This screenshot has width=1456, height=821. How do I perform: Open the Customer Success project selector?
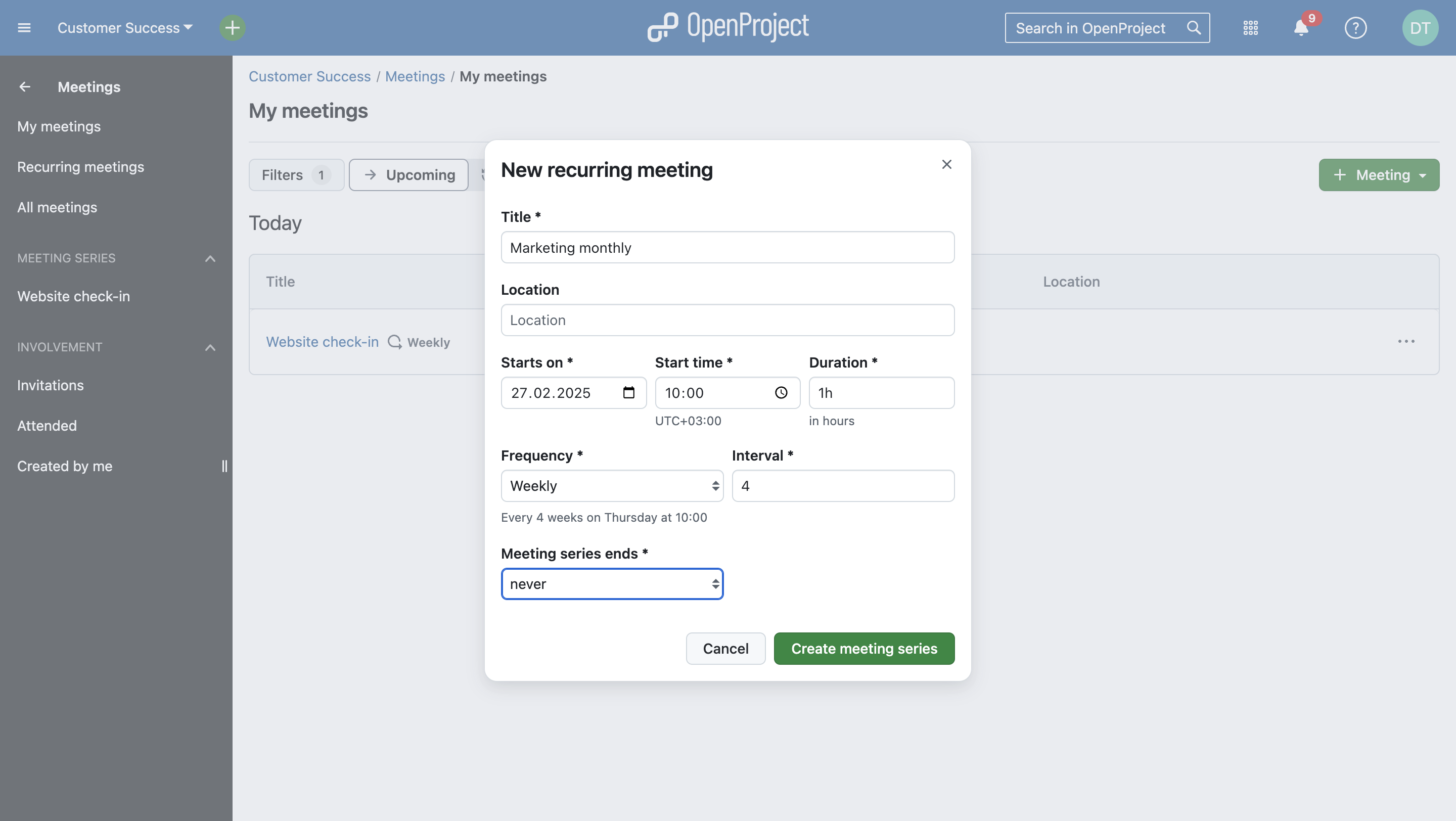point(124,27)
